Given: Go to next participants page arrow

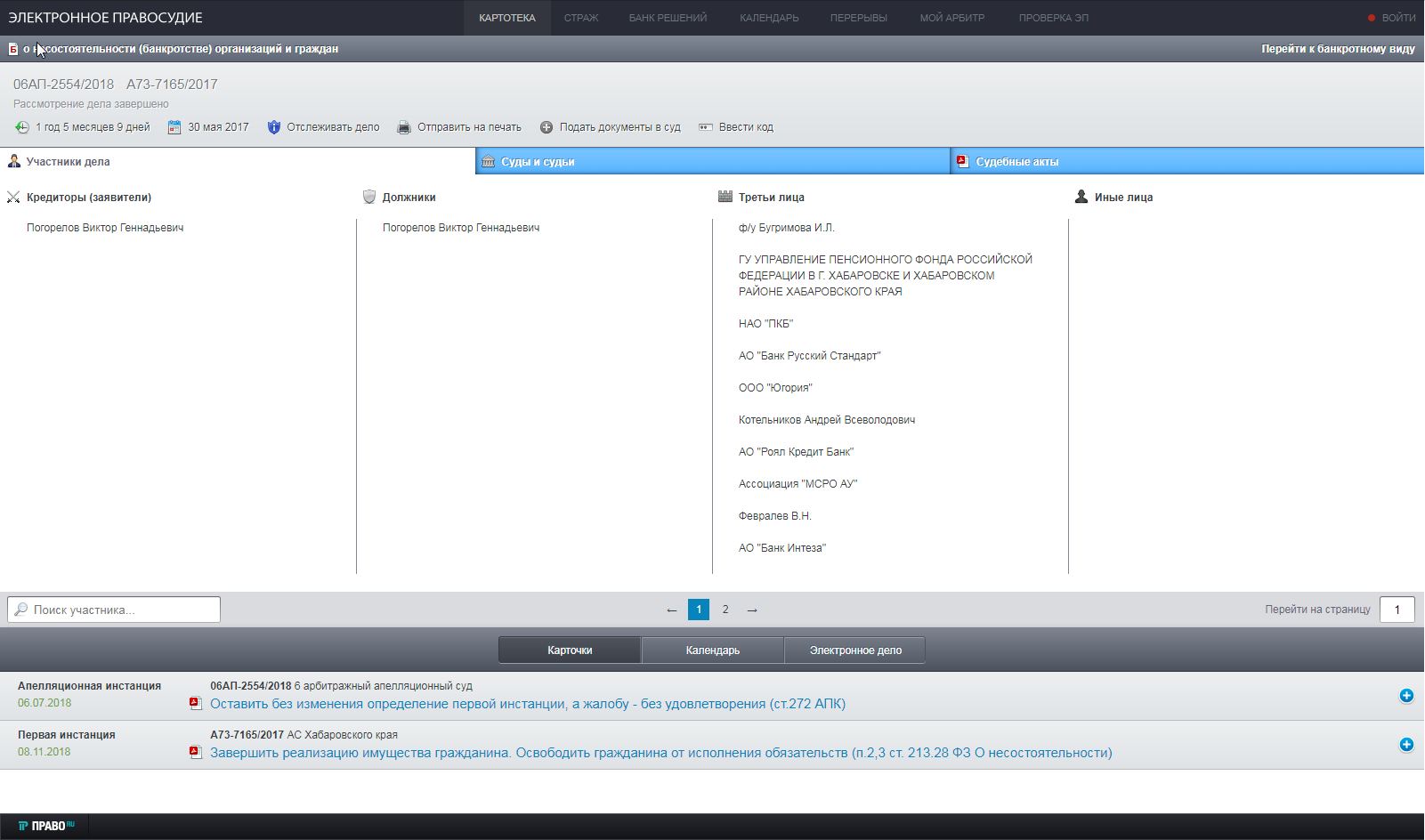Looking at the screenshot, I should pos(752,610).
